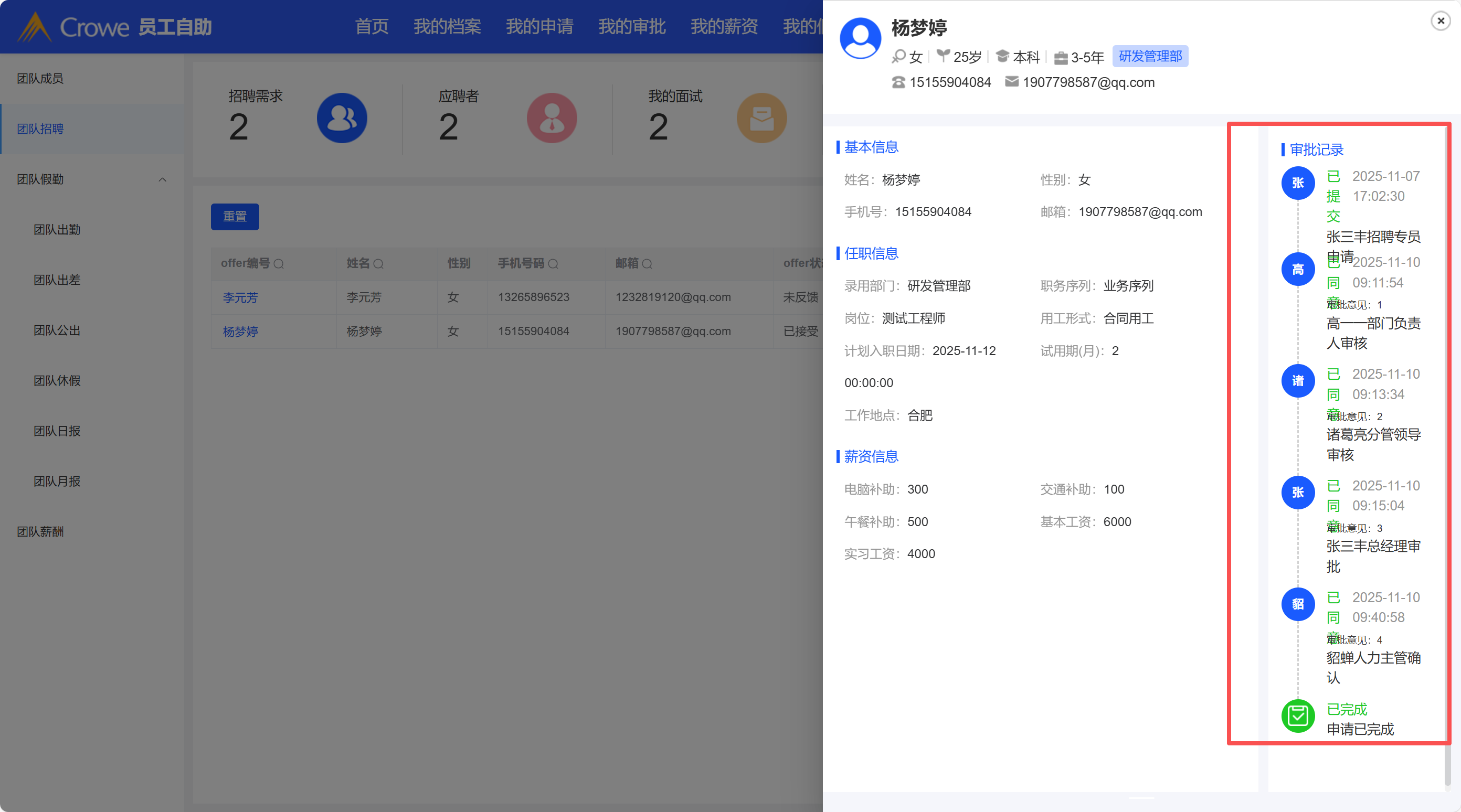Open the 李元芳 offer link
The image size is (1461, 812).
point(240,297)
